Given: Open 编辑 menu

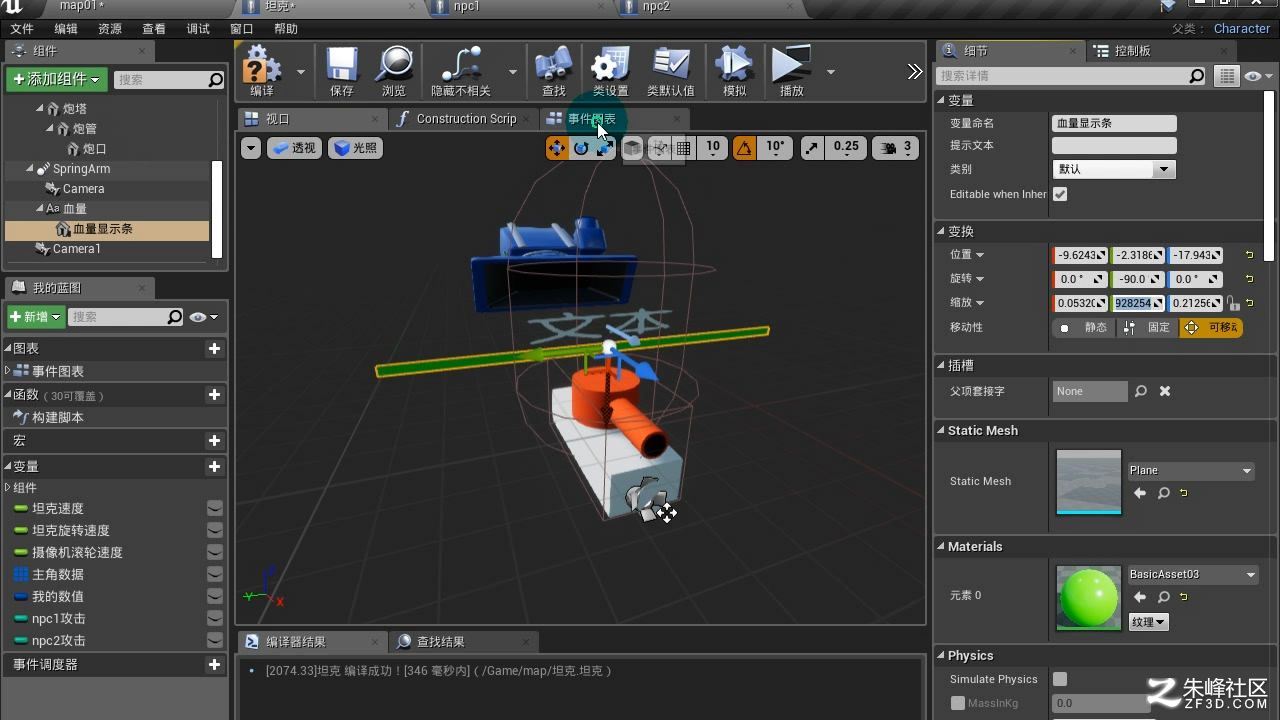Looking at the screenshot, I should (65, 29).
